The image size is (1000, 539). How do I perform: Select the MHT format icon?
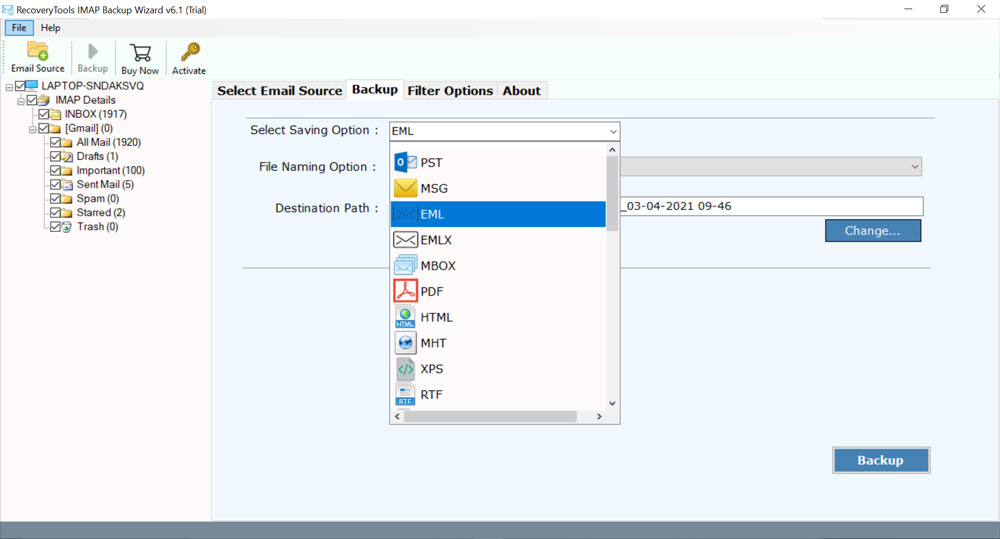(405, 343)
